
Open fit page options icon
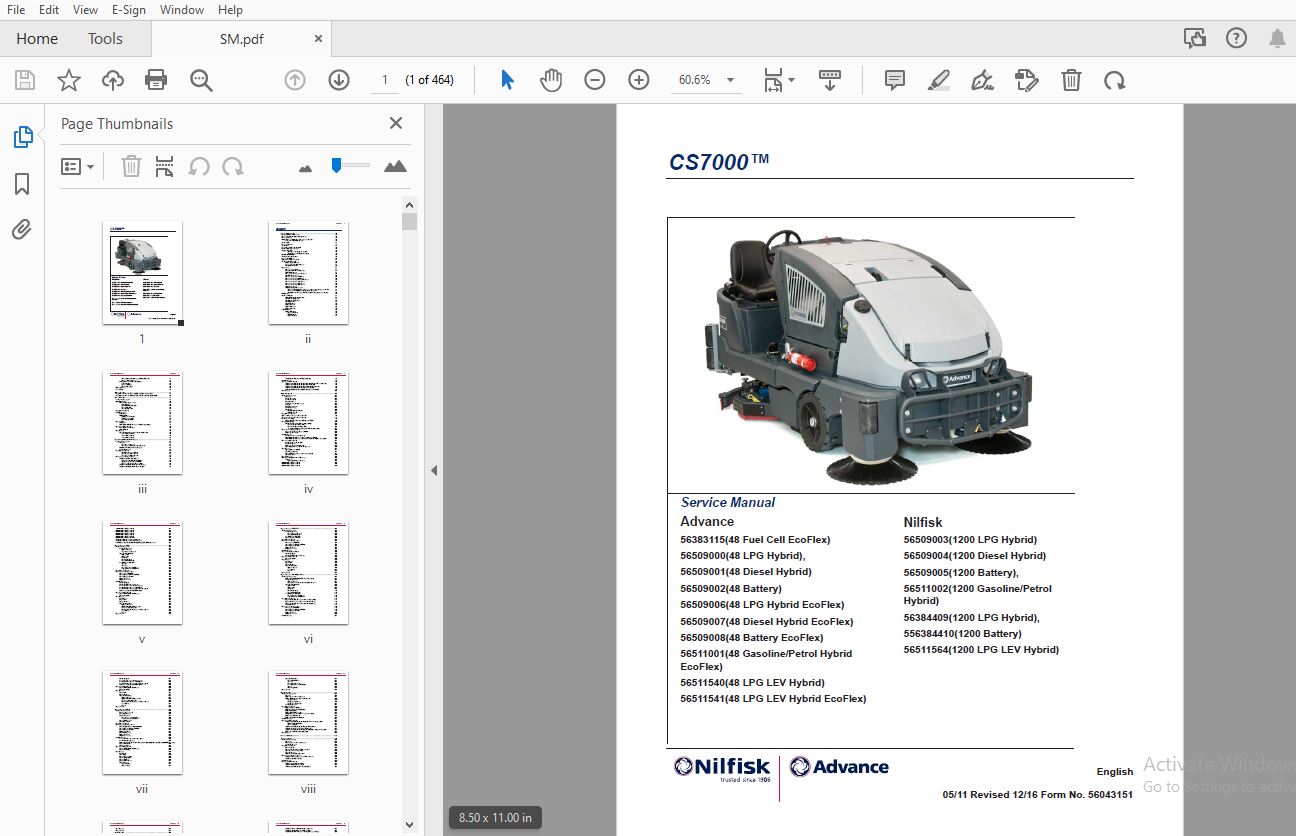pos(779,80)
